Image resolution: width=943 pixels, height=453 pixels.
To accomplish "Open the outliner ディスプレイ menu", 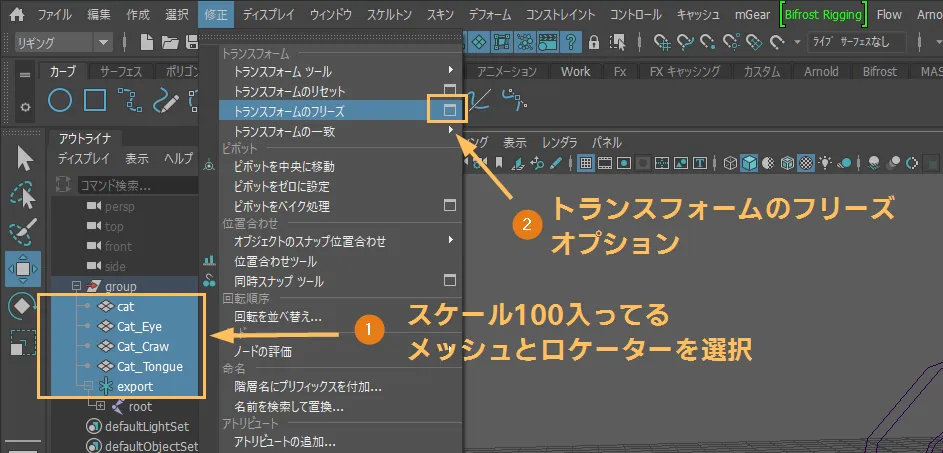I will [x=84, y=158].
